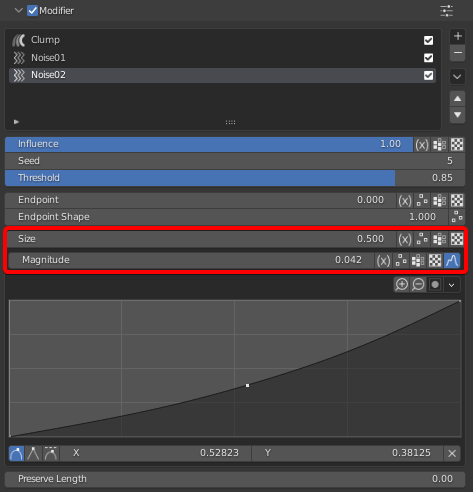This screenshot has width=473, height=492.
Task: Set Auto handle type for curve point
Action: (x=16, y=453)
